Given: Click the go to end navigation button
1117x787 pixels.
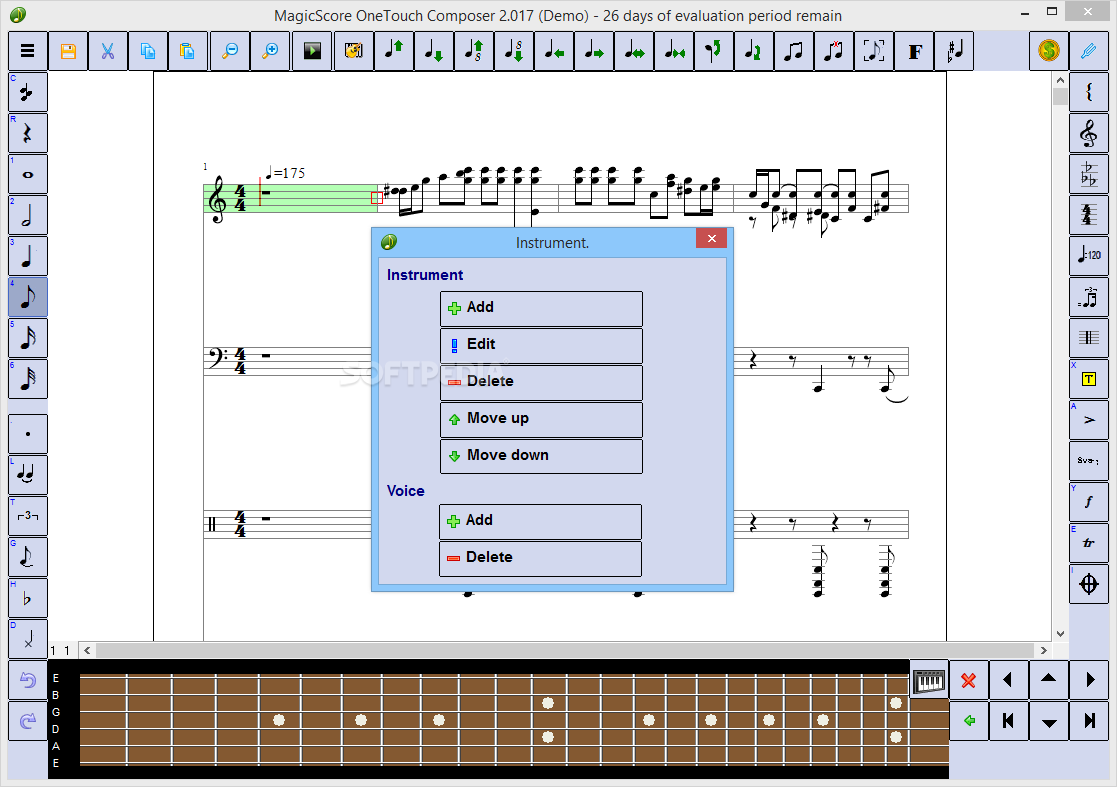Looking at the screenshot, I should (1089, 721).
